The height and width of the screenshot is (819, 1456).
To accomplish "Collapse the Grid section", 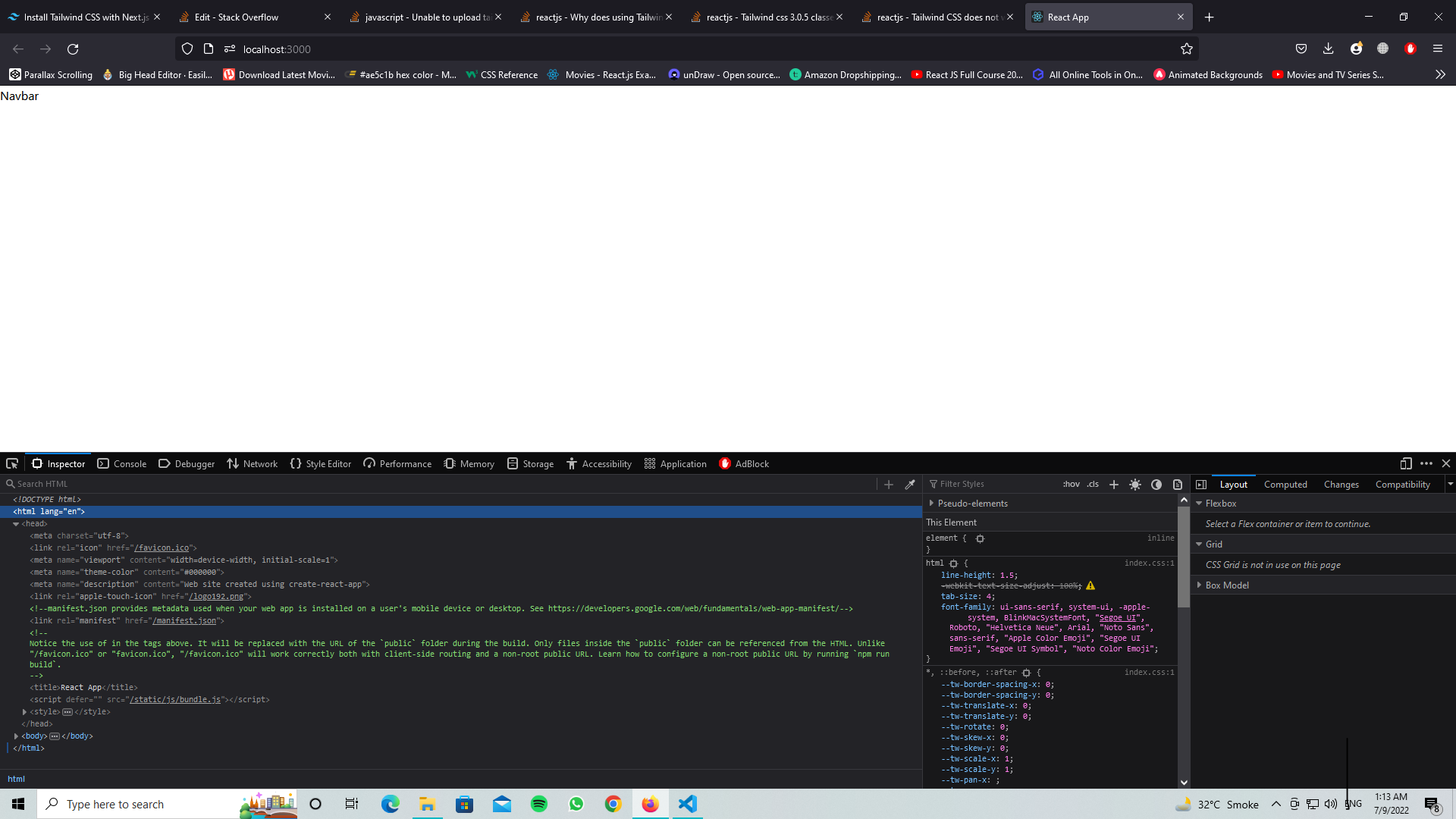I will click(x=1199, y=544).
